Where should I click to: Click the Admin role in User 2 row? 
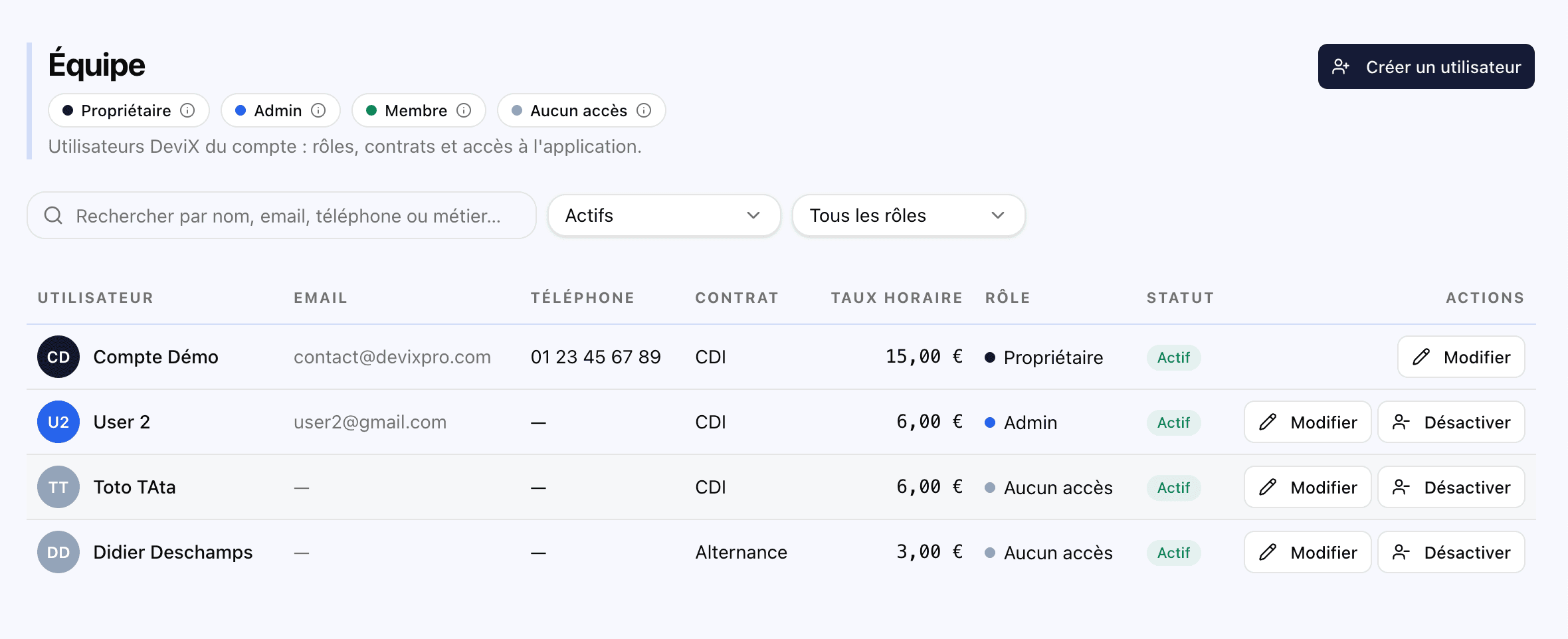coord(1021,422)
